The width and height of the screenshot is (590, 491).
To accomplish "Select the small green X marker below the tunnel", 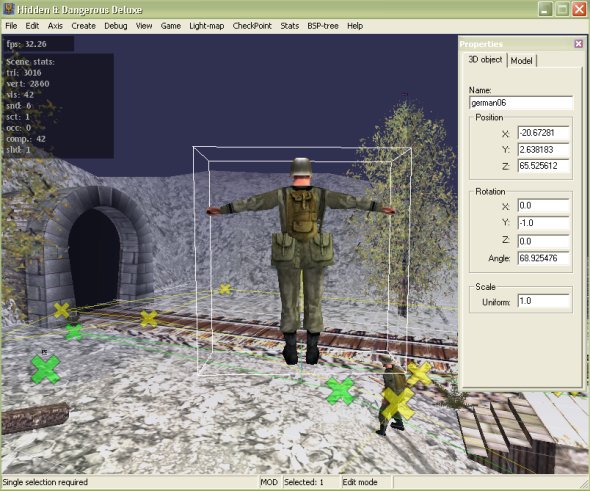I will (74, 332).
